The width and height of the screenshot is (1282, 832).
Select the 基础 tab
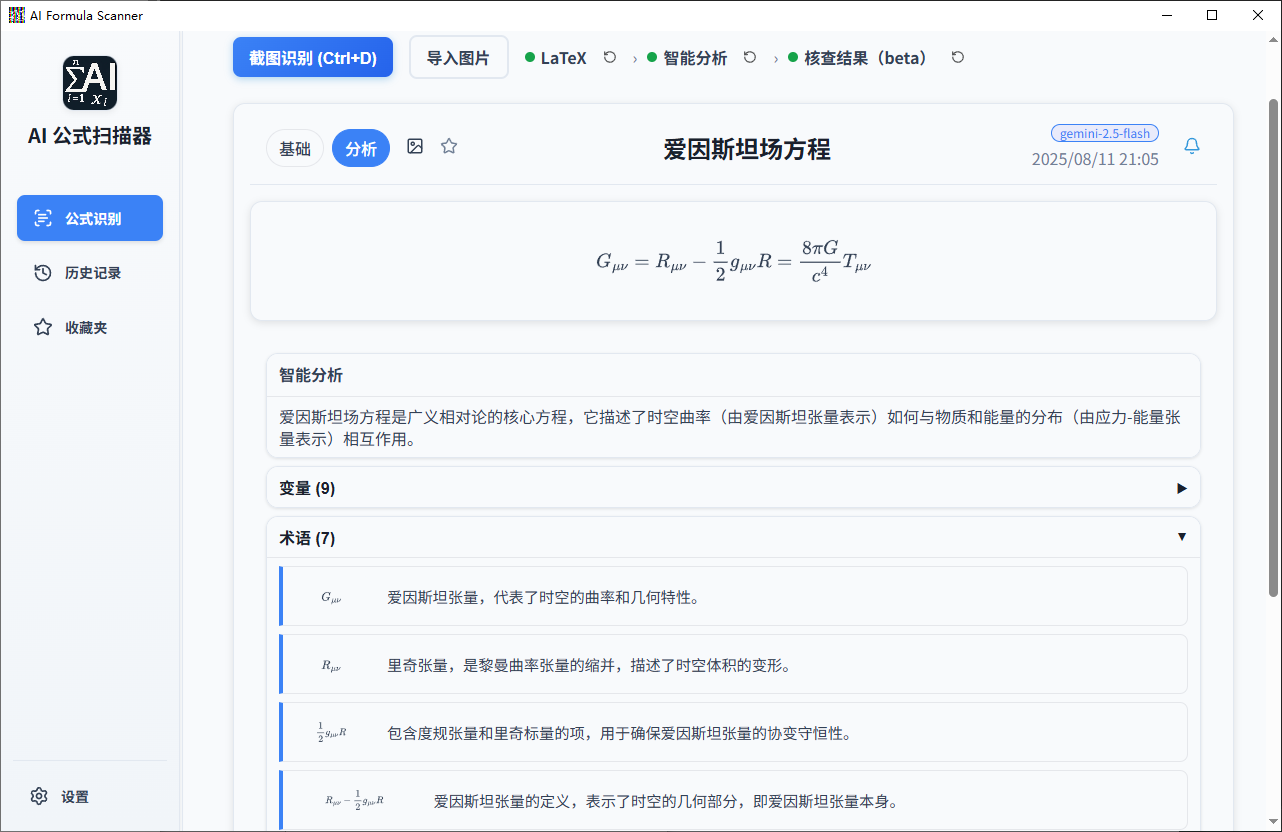[x=295, y=149]
